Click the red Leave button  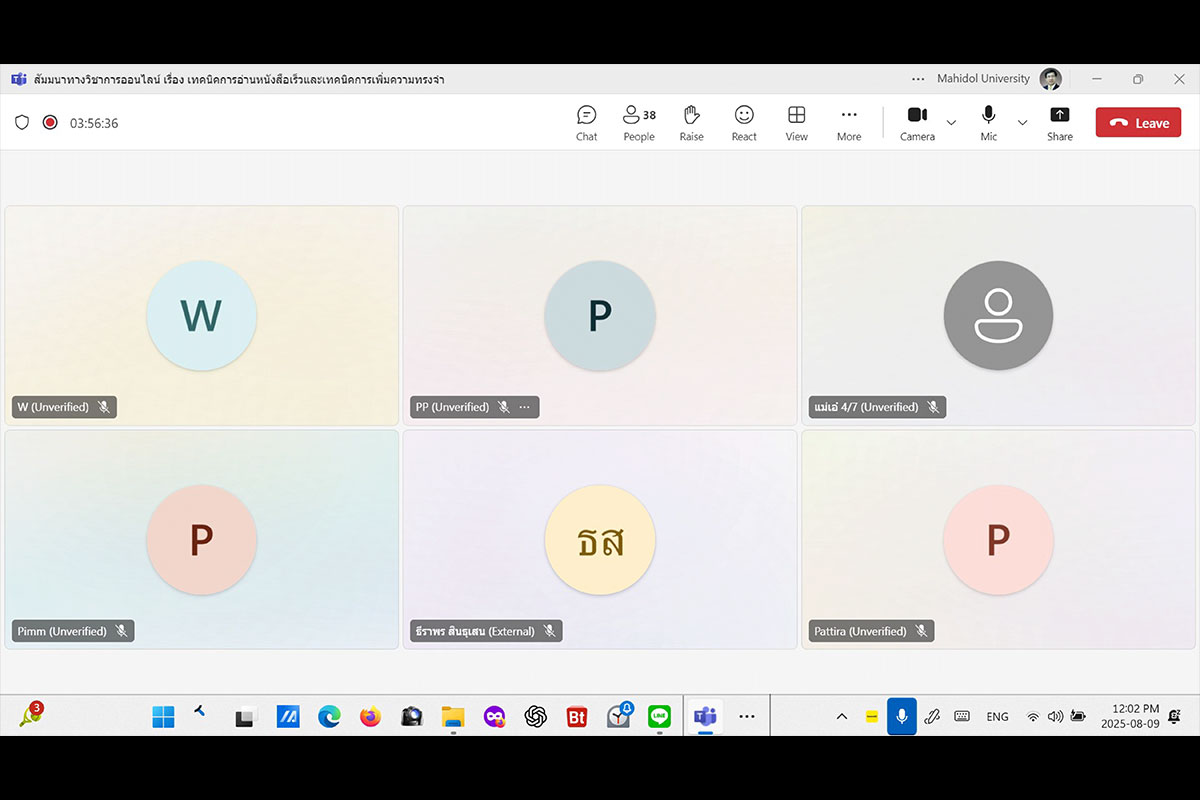[1138, 123]
